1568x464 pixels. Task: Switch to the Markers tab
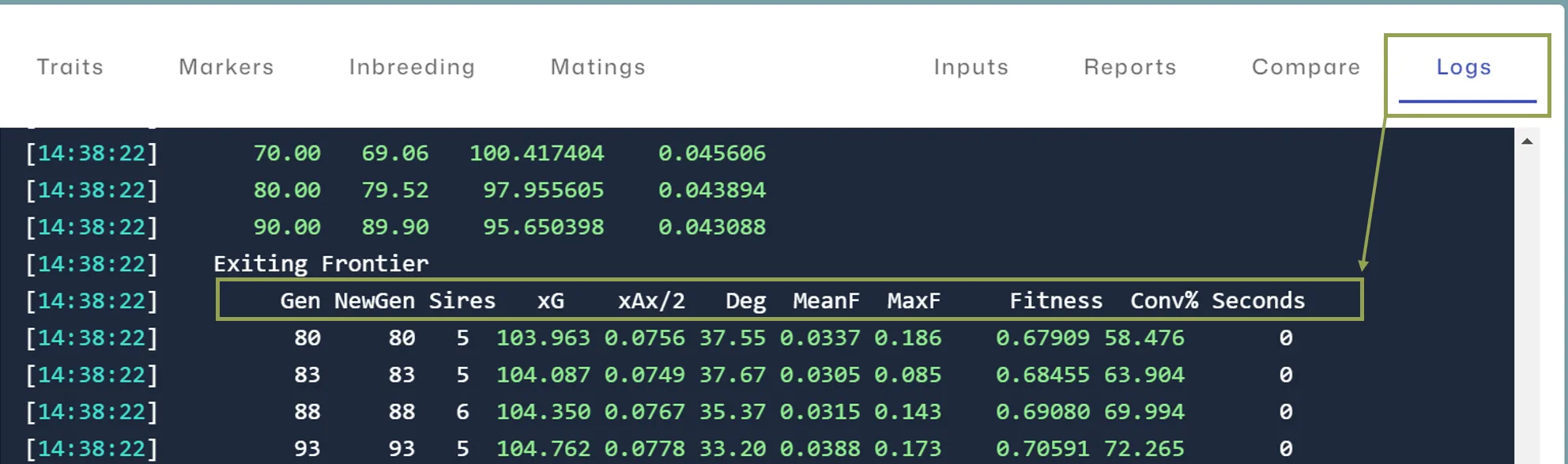click(x=226, y=67)
